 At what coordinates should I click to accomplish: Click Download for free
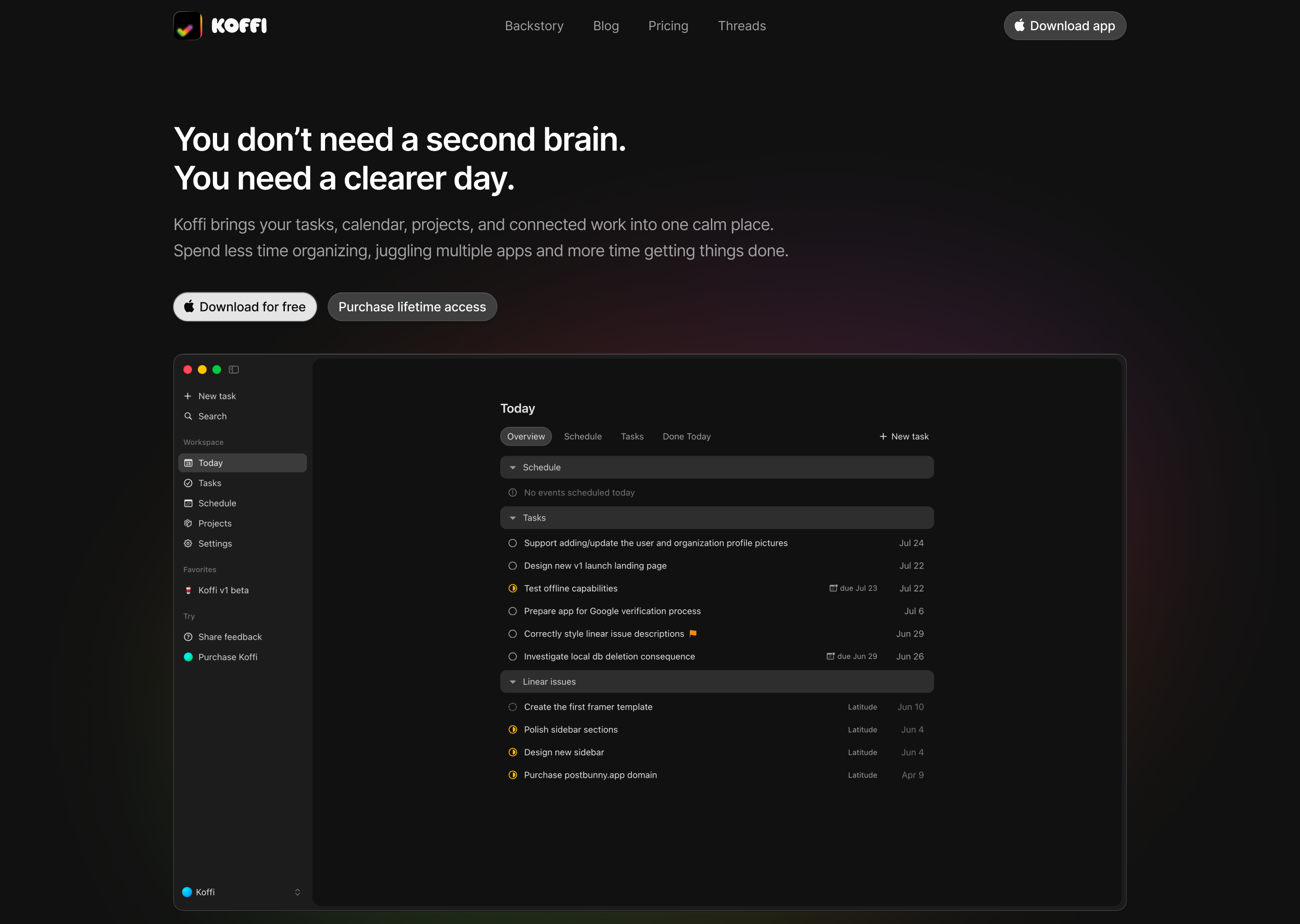coord(245,307)
